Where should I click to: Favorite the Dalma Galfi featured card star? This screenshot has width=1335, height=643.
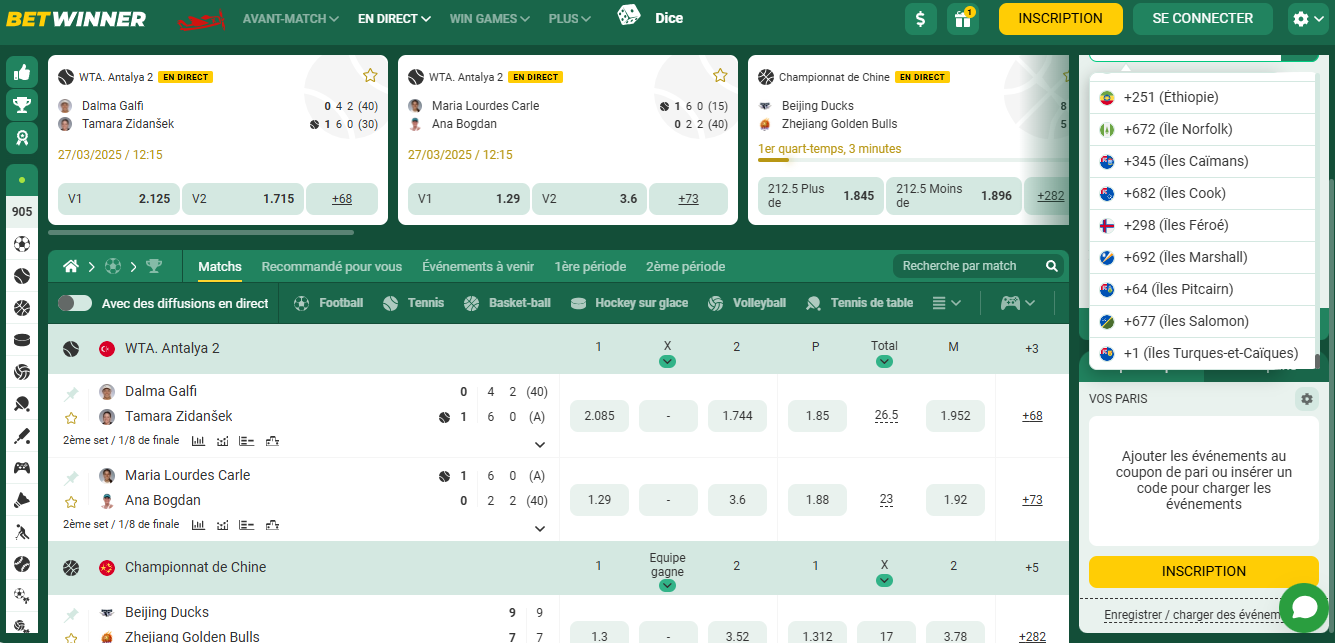pyautogui.click(x=370, y=75)
